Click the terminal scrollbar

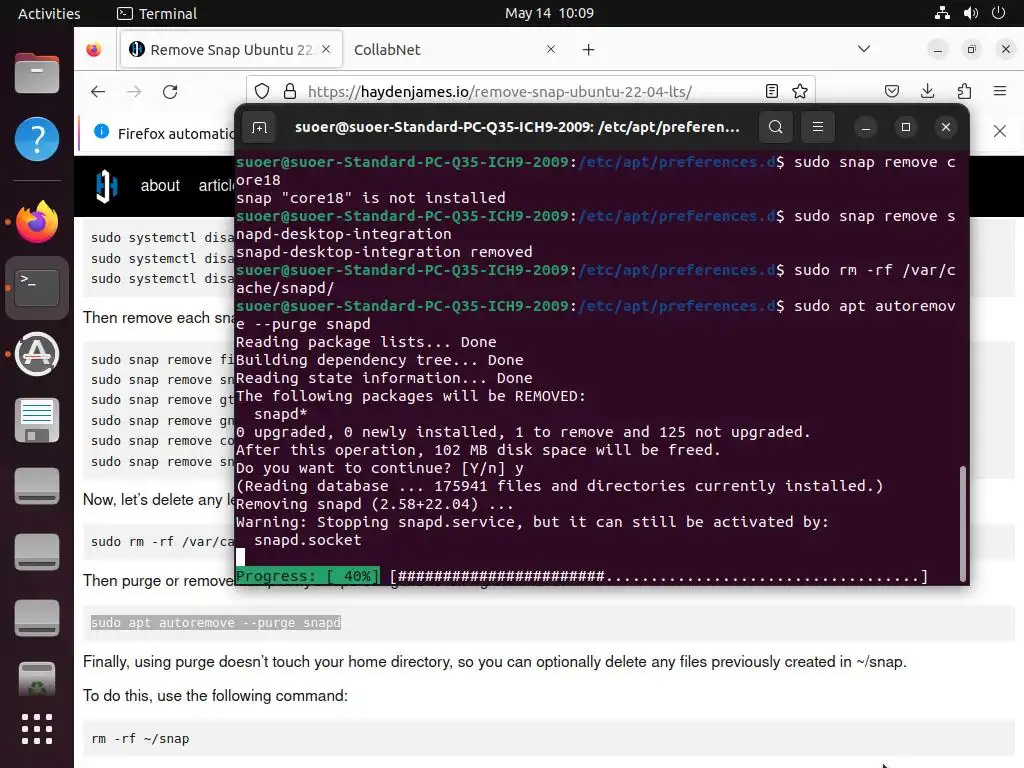point(963,524)
